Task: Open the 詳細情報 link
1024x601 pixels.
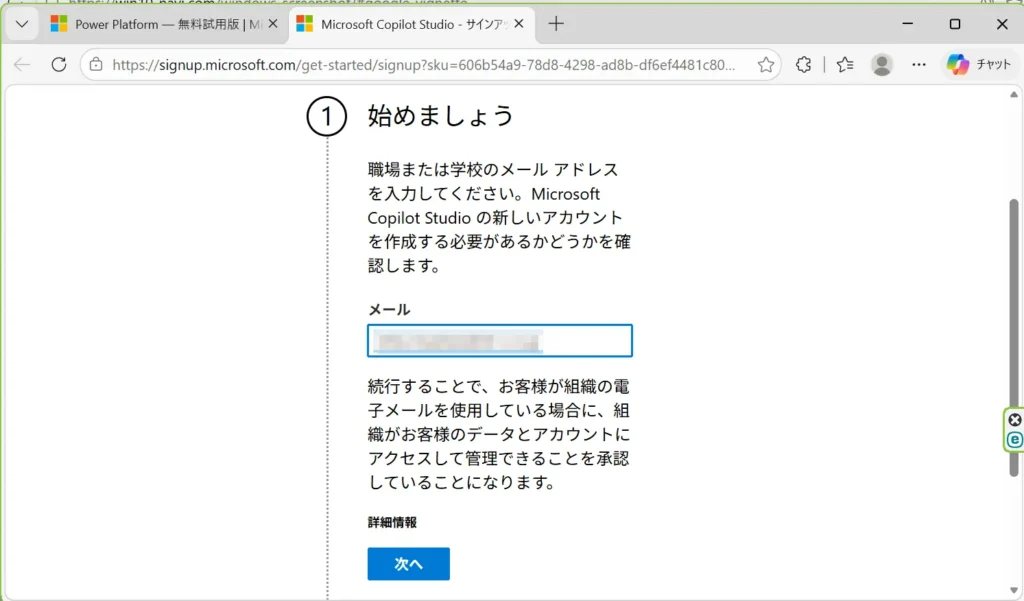Action: click(x=392, y=522)
